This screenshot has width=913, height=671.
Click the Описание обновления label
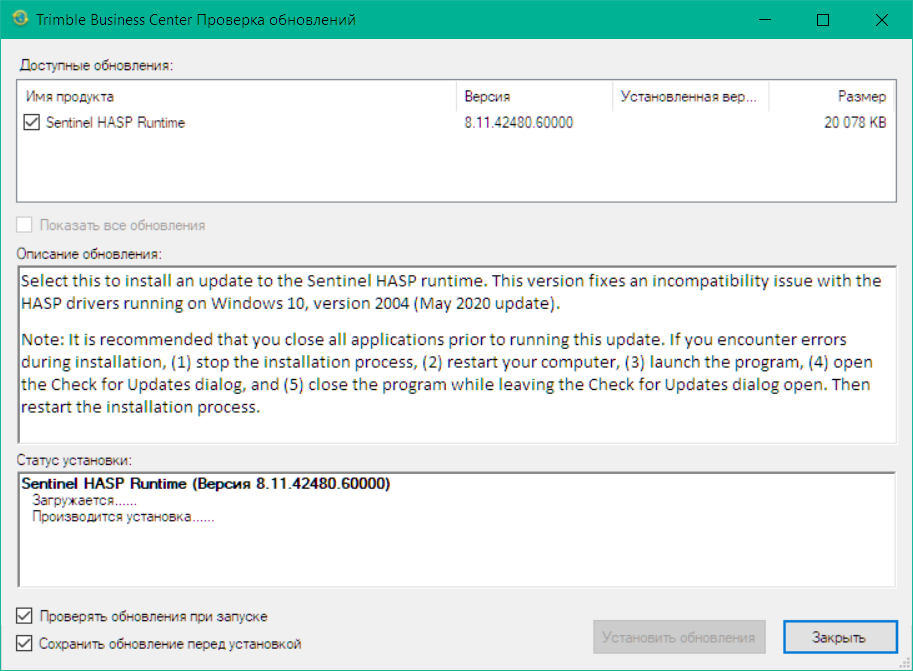point(89,254)
